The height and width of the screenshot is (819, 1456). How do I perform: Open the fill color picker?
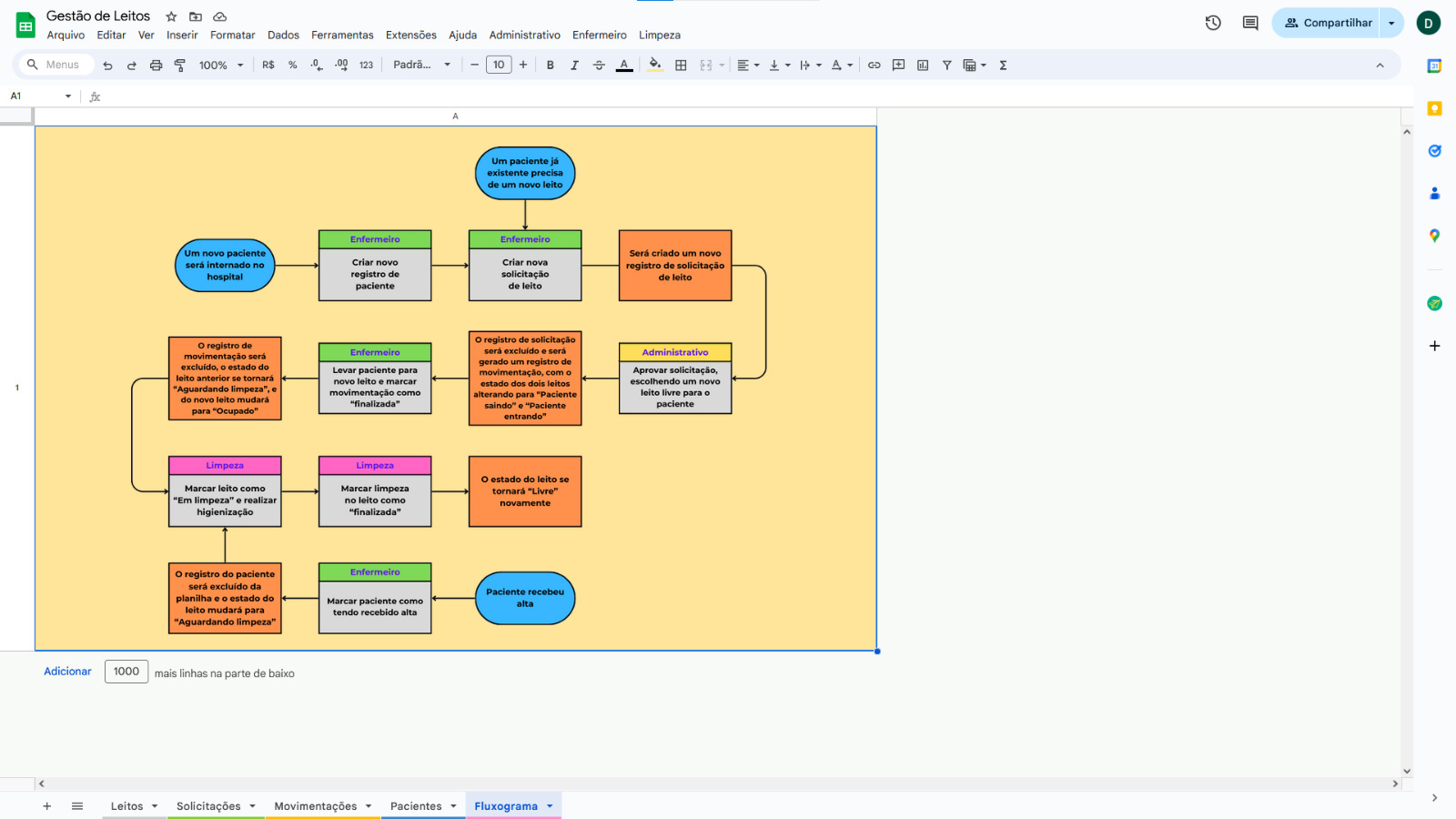point(655,66)
